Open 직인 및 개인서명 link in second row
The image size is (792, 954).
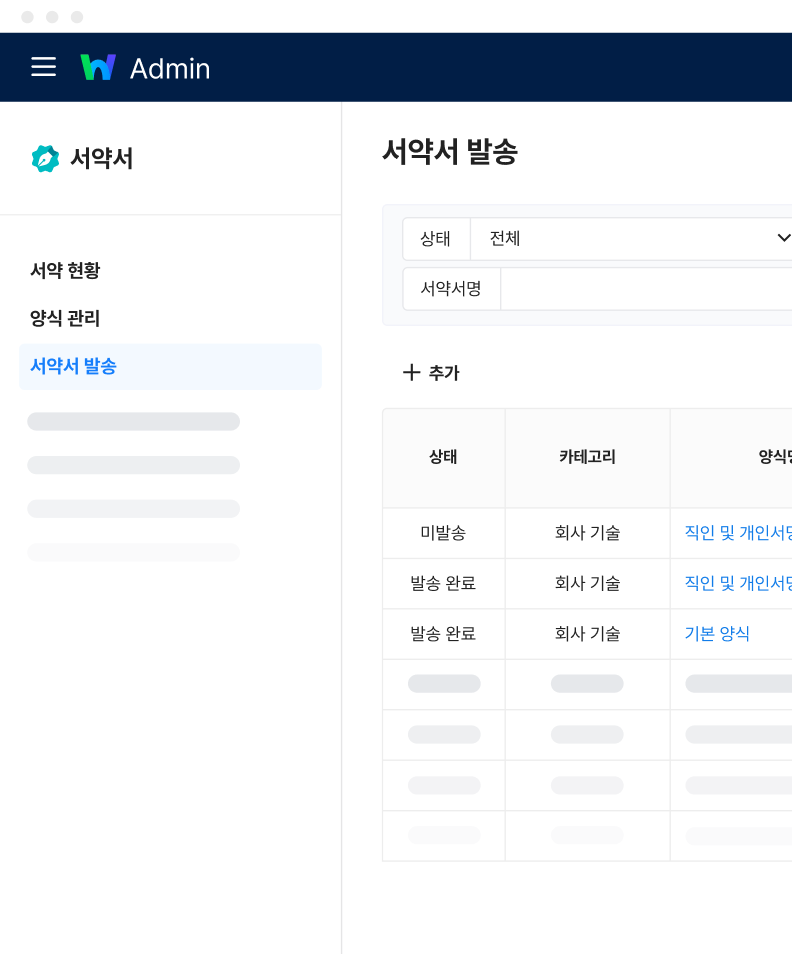[x=737, y=583]
